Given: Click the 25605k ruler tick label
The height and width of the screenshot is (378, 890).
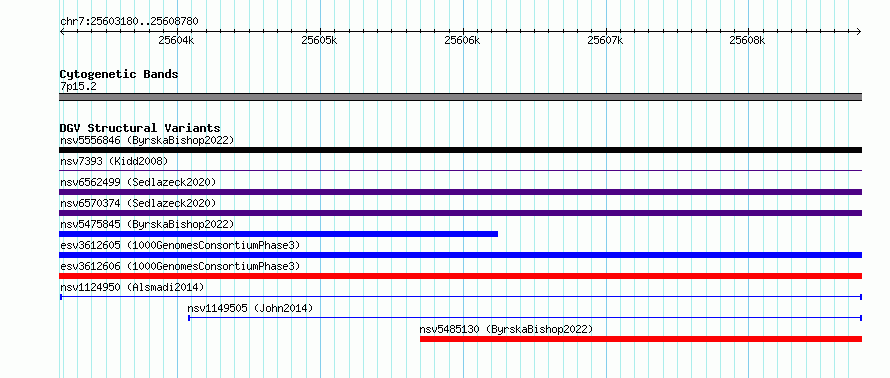Looking at the screenshot, I should pos(320,40).
